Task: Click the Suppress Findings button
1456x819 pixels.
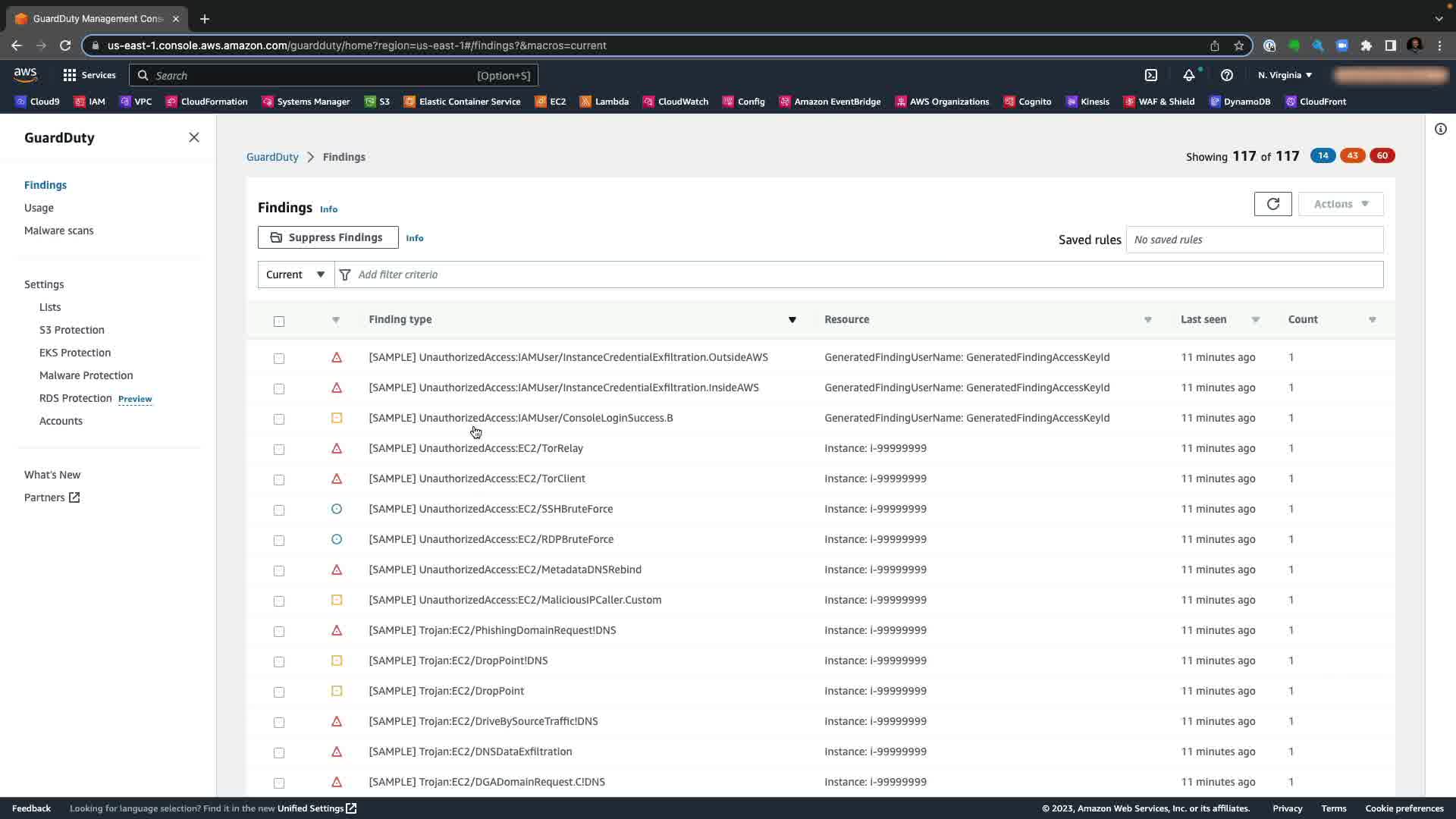Action: coord(328,237)
